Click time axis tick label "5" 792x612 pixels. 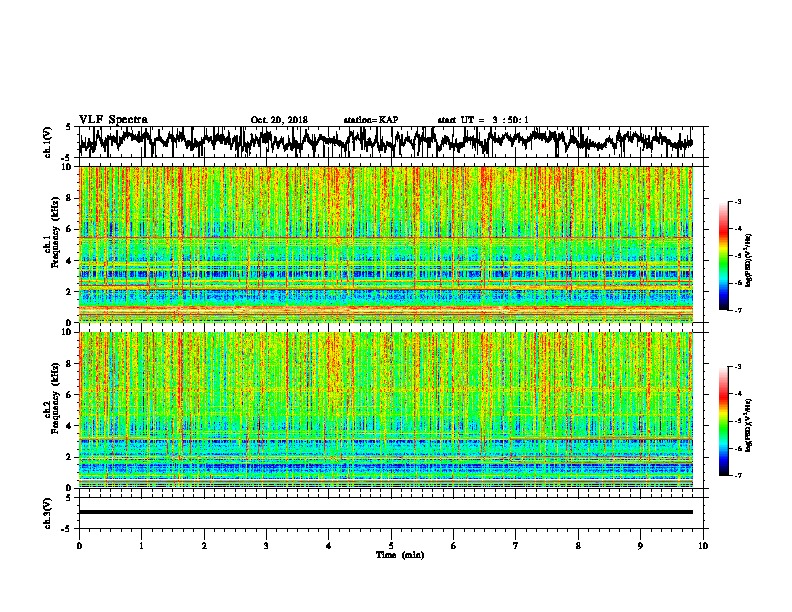pyautogui.click(x=391, y=546)
